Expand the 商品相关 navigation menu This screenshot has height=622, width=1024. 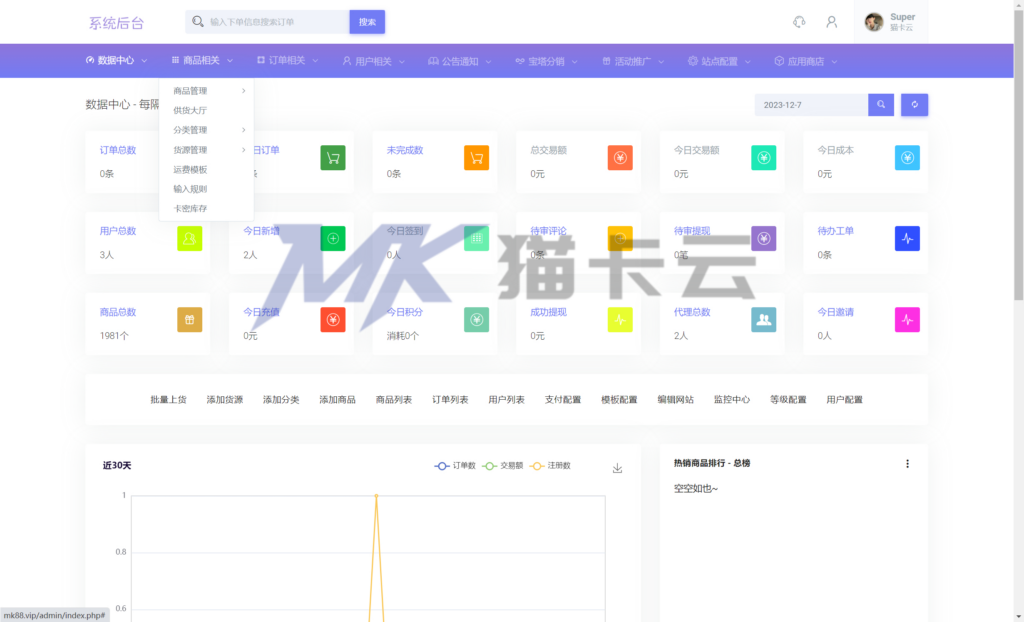click(202, 61)
